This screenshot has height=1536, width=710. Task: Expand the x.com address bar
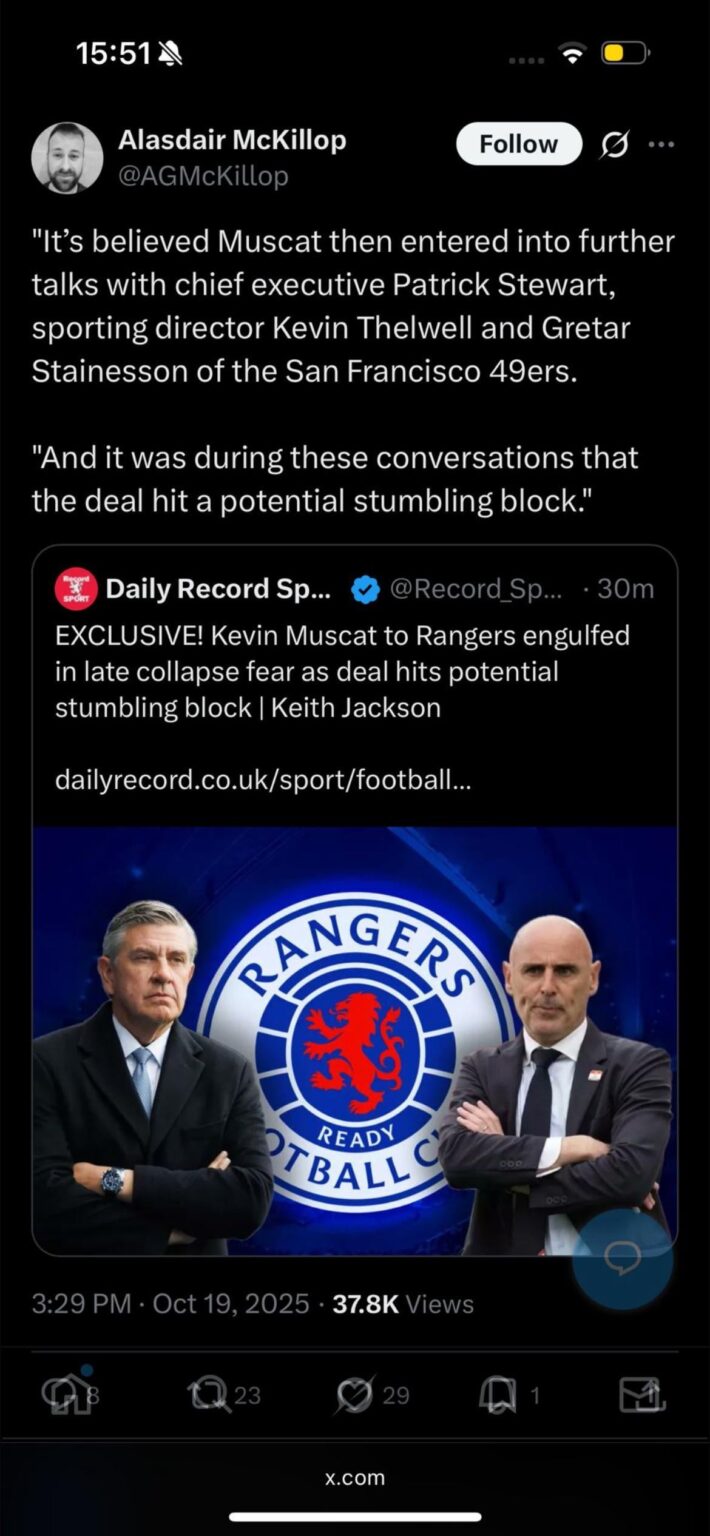pos(355,1477)
